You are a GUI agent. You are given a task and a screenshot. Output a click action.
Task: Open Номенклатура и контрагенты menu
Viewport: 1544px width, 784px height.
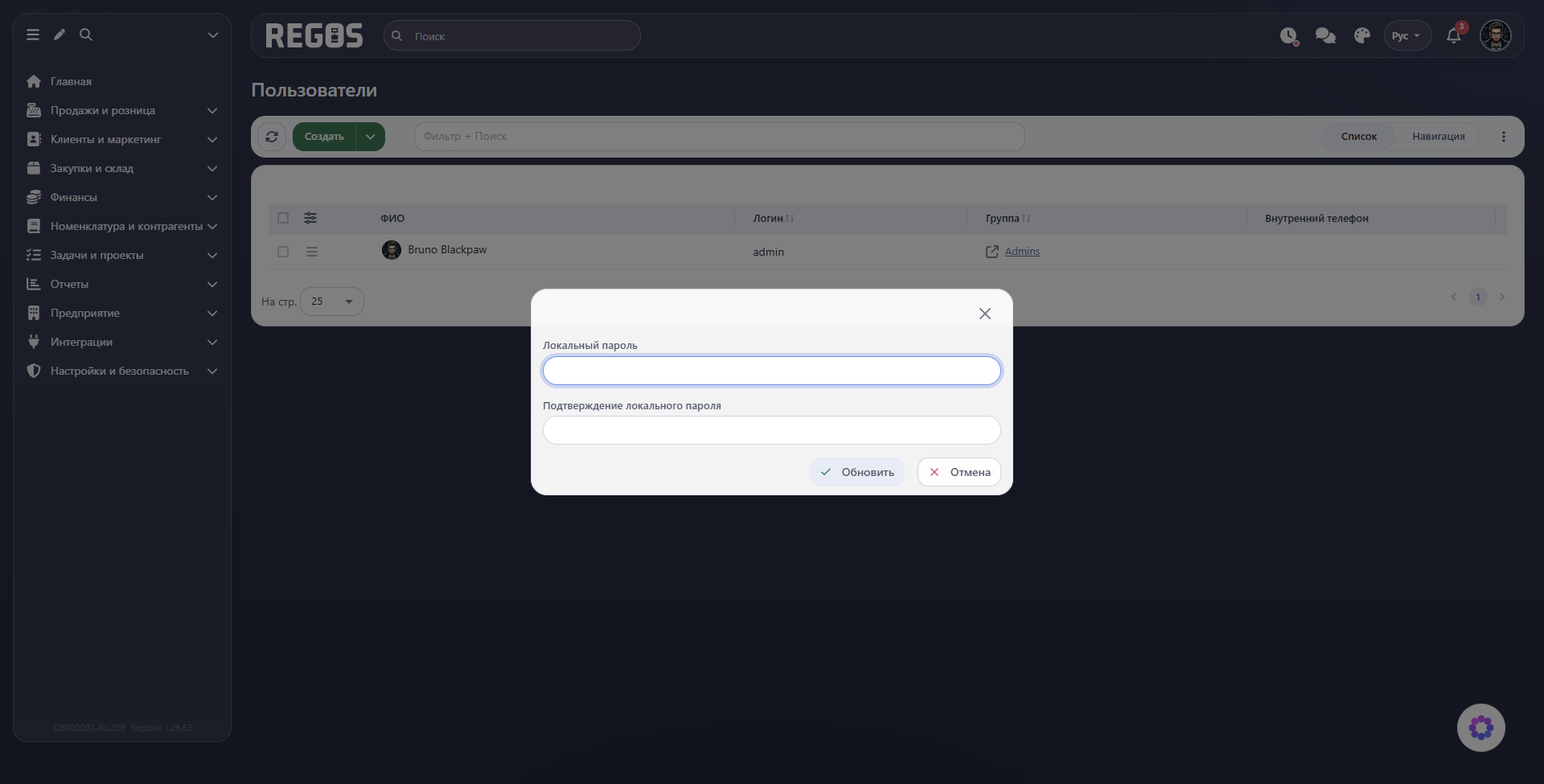pyautogui.click(x=122, y=226)
